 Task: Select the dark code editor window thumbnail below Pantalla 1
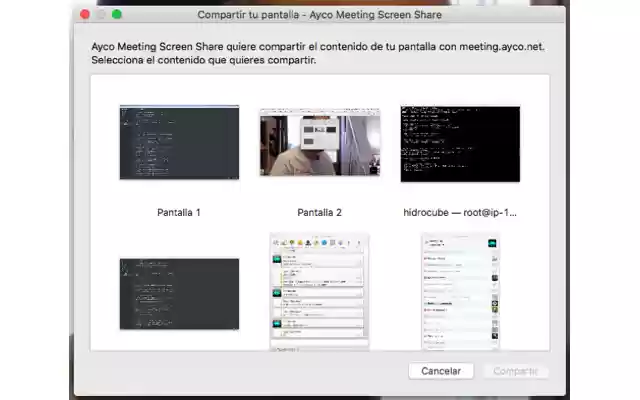click(179, 293)
